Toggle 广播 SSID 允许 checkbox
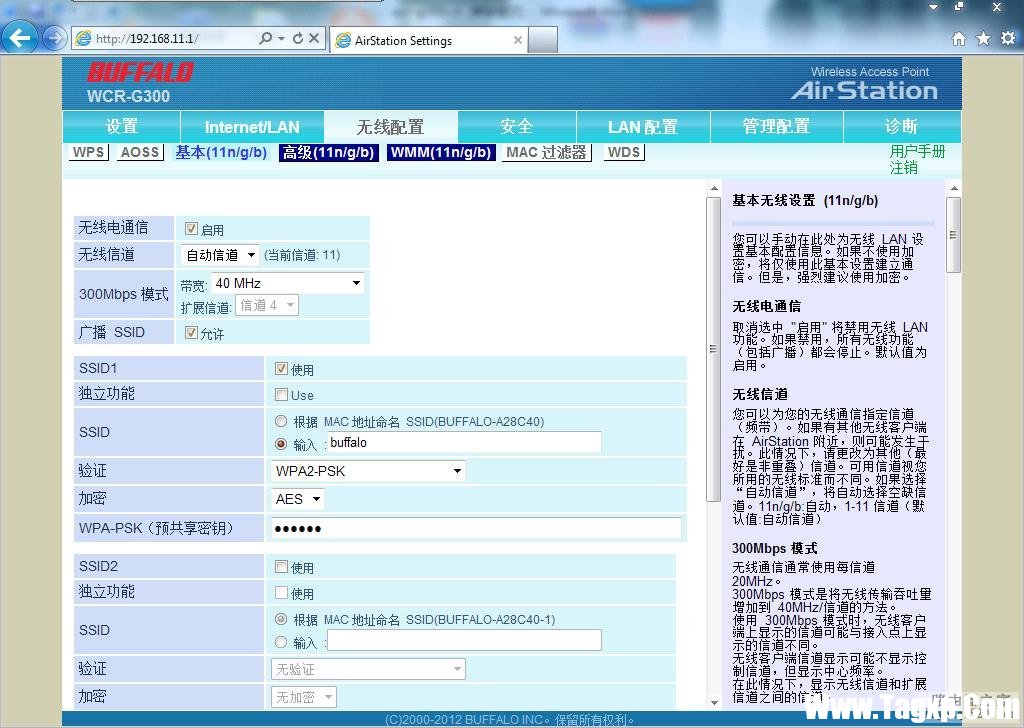This screenshot has width=1024, height=728. [191, 332]
